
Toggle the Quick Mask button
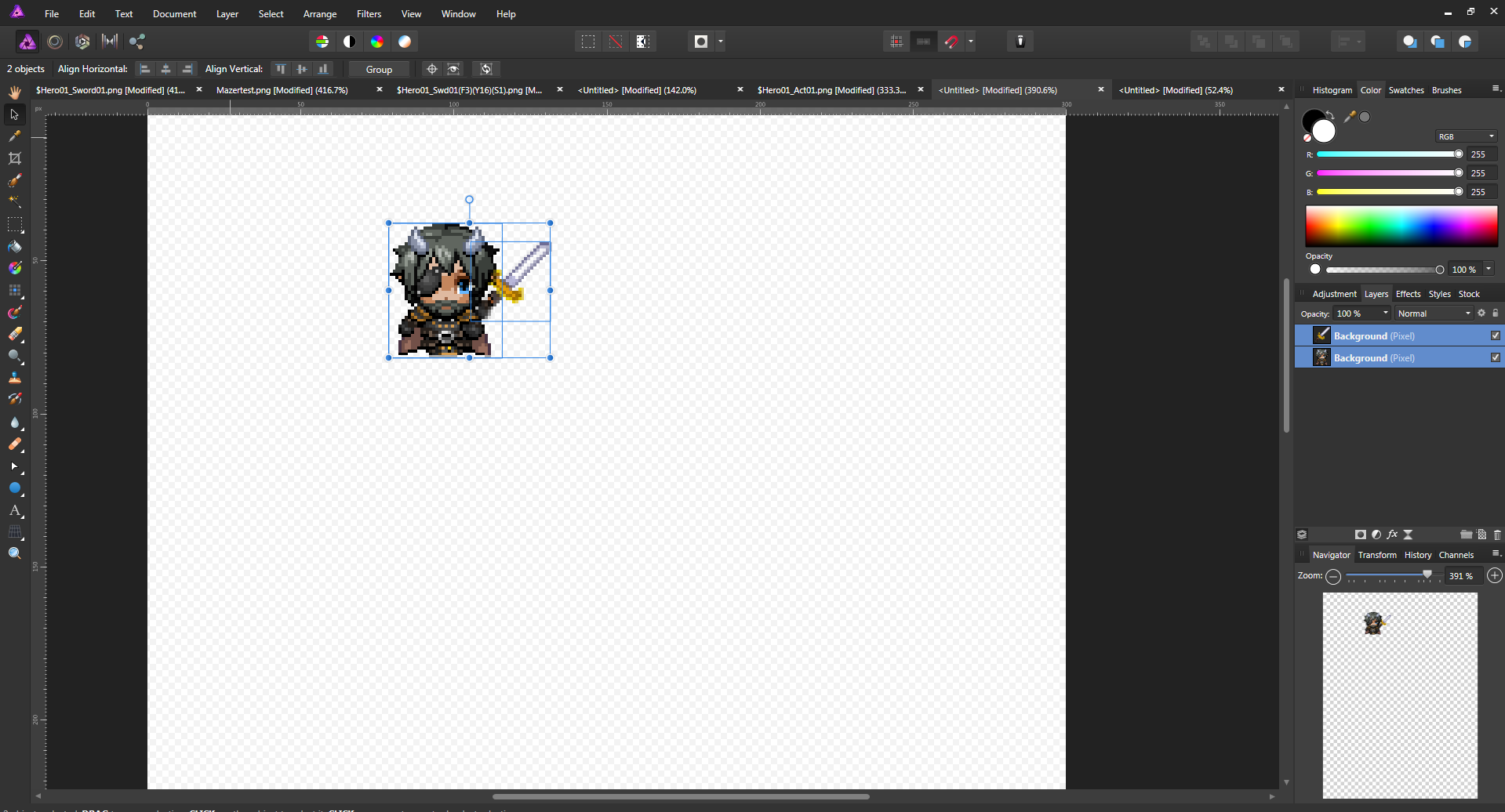point(701,42)
